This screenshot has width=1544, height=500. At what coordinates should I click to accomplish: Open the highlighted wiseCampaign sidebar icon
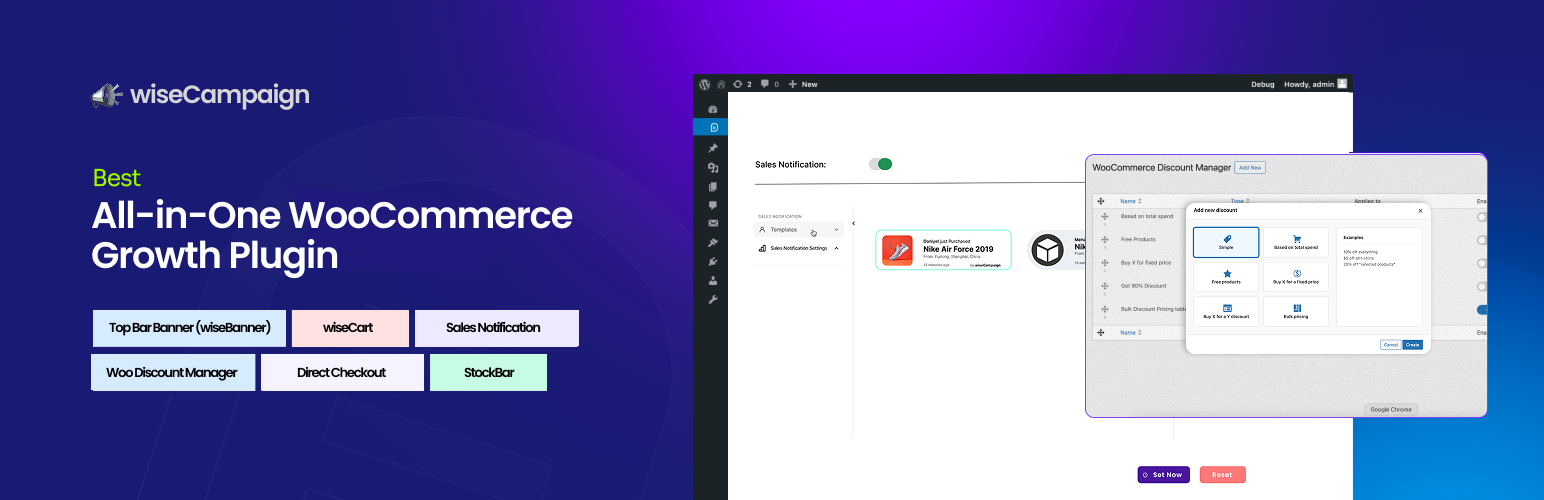pyautogui.click(x=713, y=127)
